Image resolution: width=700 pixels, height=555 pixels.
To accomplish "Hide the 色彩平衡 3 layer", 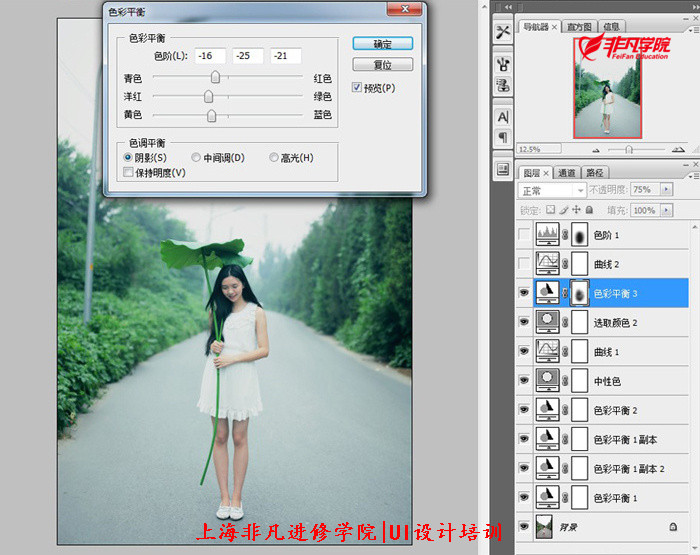I will pyautogui.click(x=524, y=292).
